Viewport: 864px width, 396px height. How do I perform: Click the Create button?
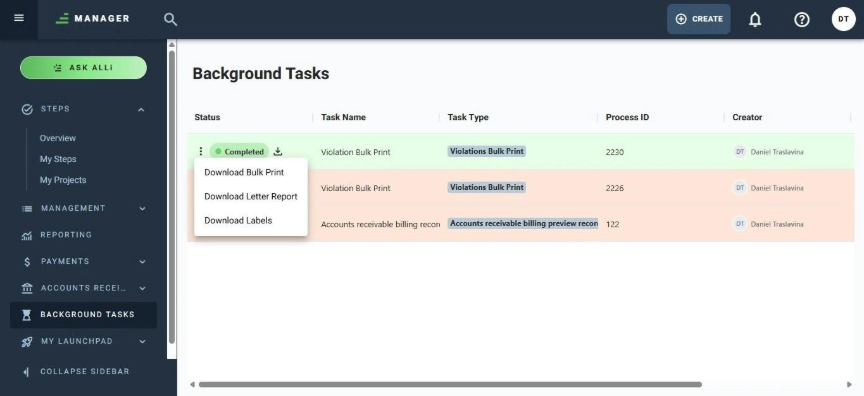coord(699,19)
